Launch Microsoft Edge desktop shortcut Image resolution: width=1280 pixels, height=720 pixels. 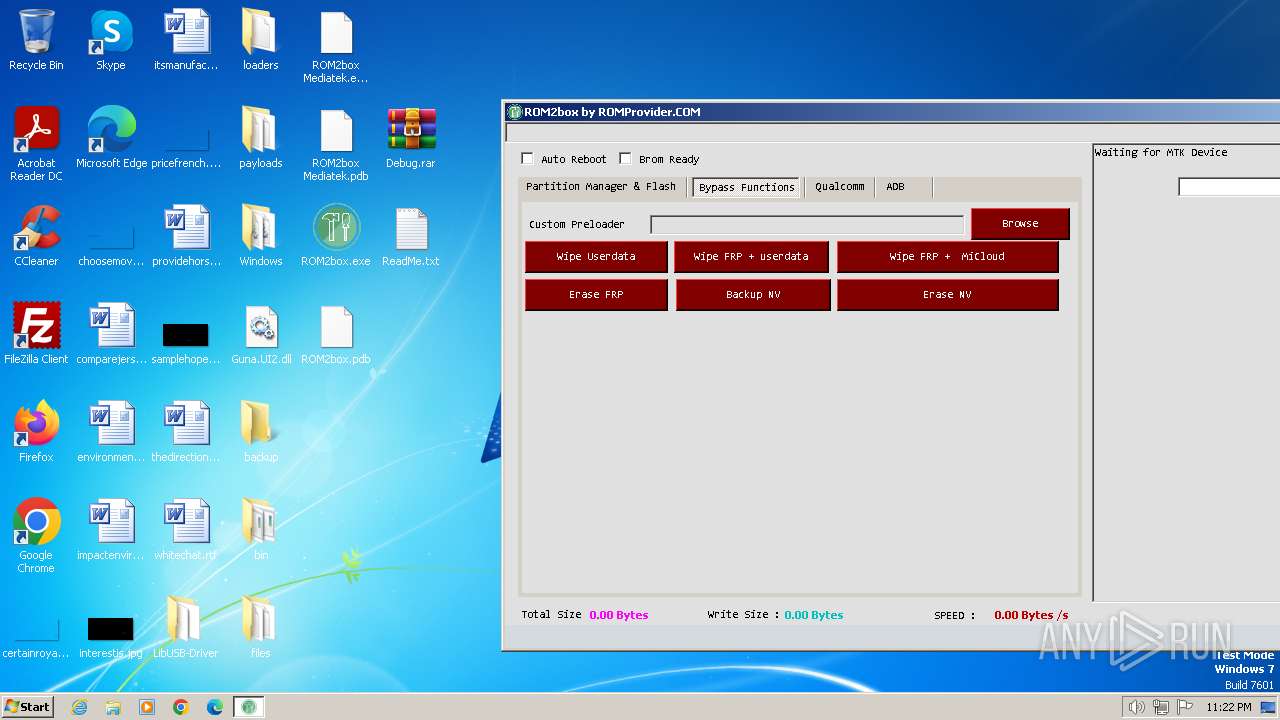click(x=111, y=138)
